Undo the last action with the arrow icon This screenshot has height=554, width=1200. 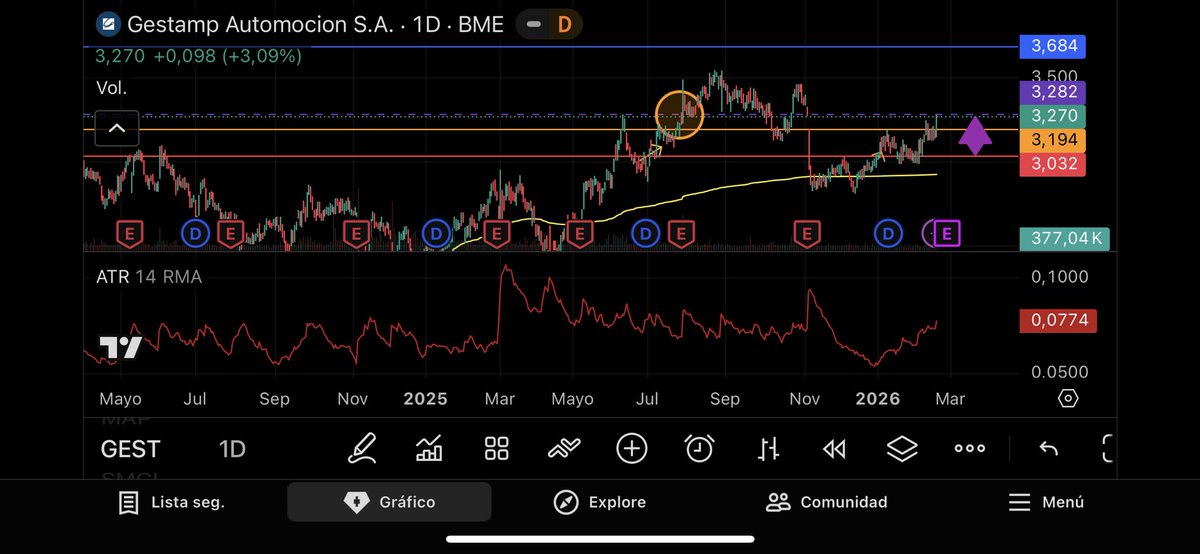[1048, 449]
